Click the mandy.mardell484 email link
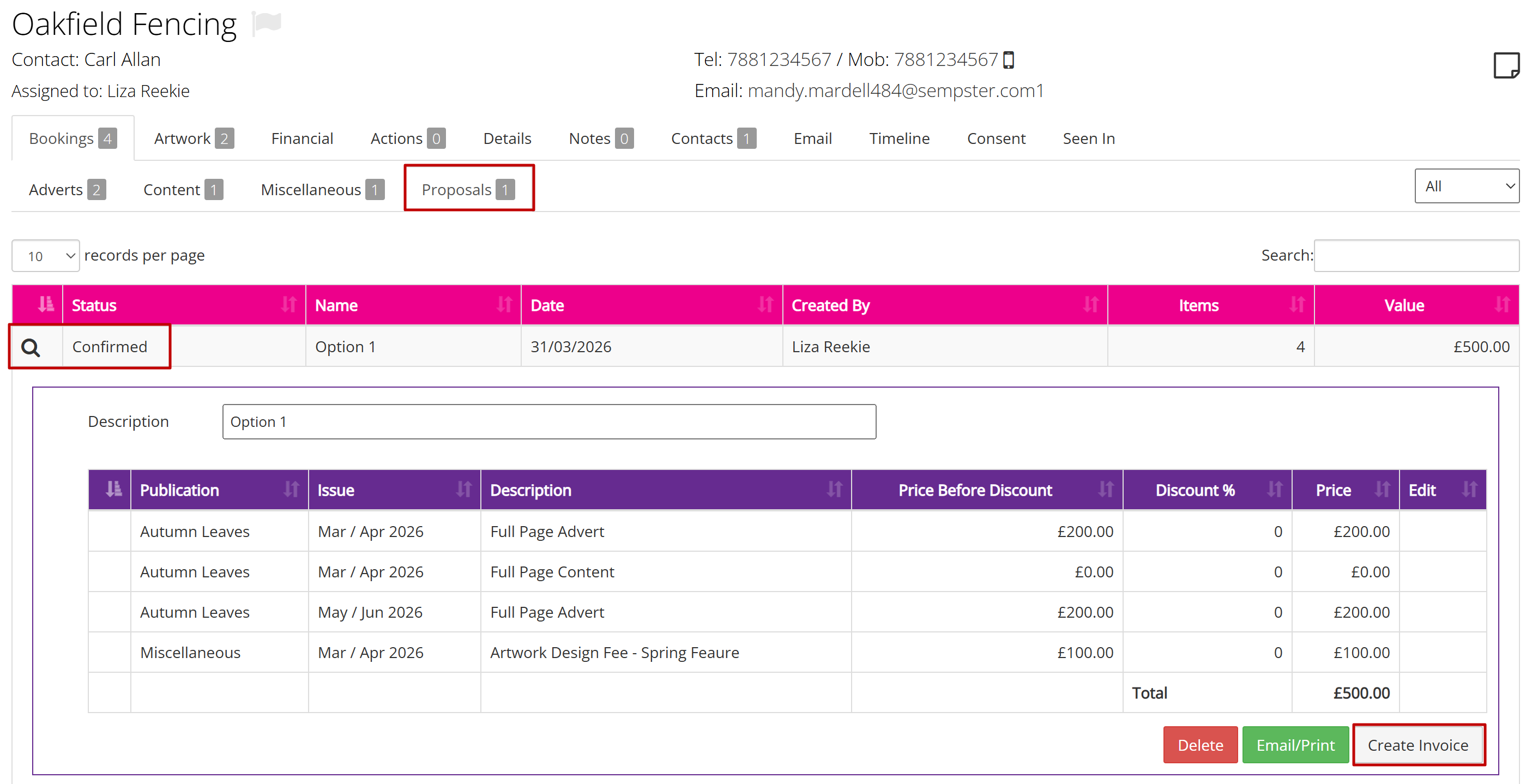 pyautogui.click(x=896, y=91)
